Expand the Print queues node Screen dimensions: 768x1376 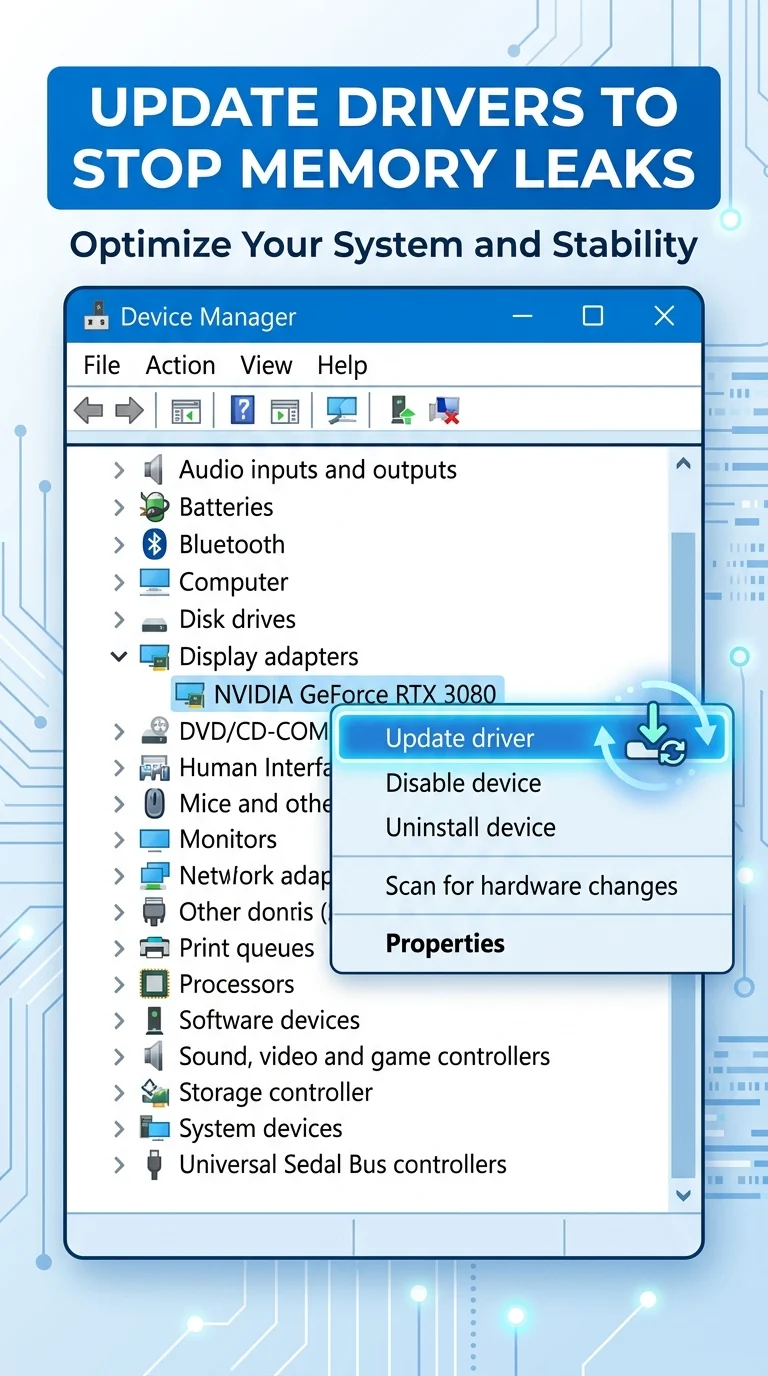[119, 948]
